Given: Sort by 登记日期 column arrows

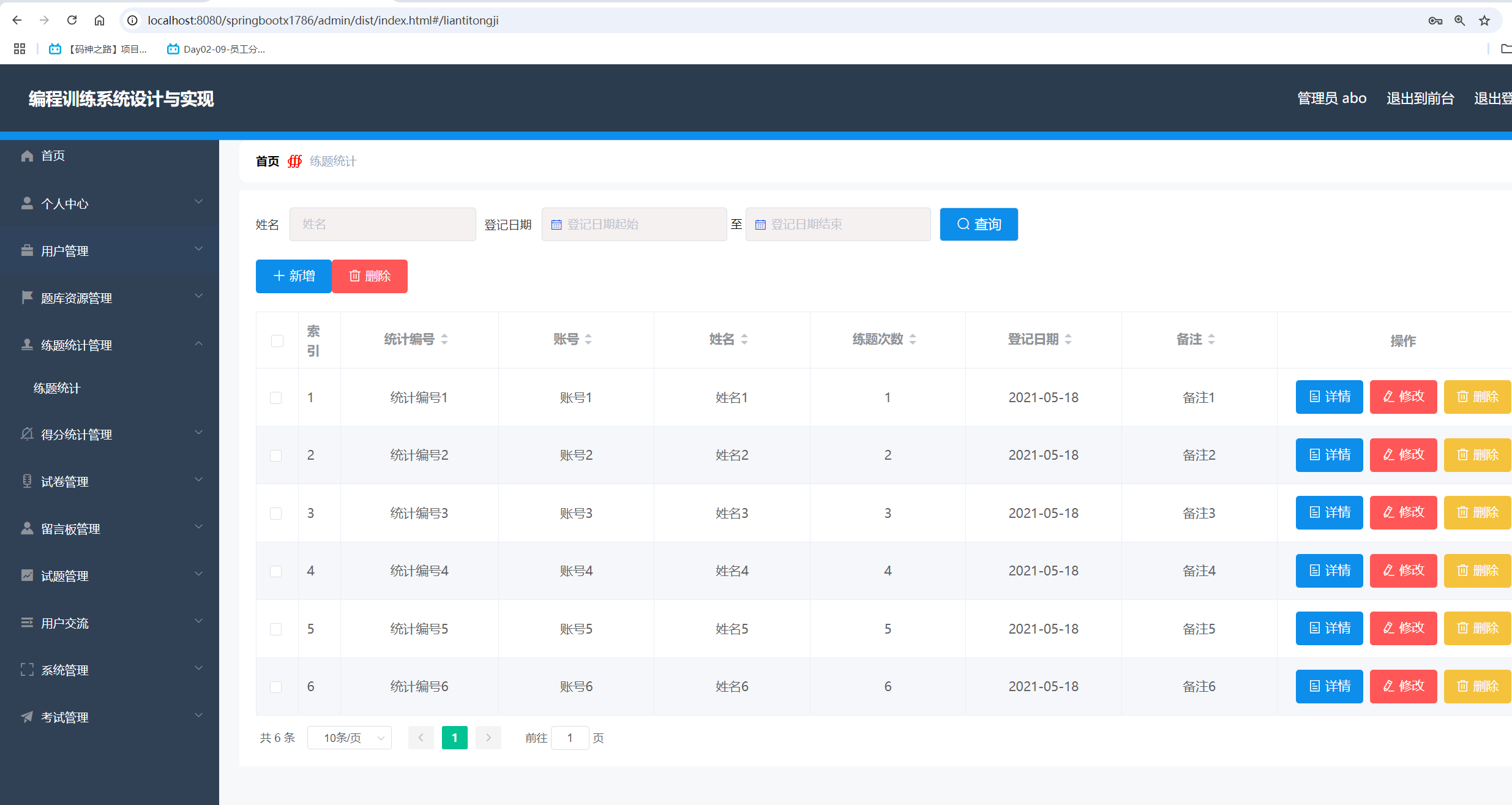Looking at the screenshot, I should (1068, 339).
